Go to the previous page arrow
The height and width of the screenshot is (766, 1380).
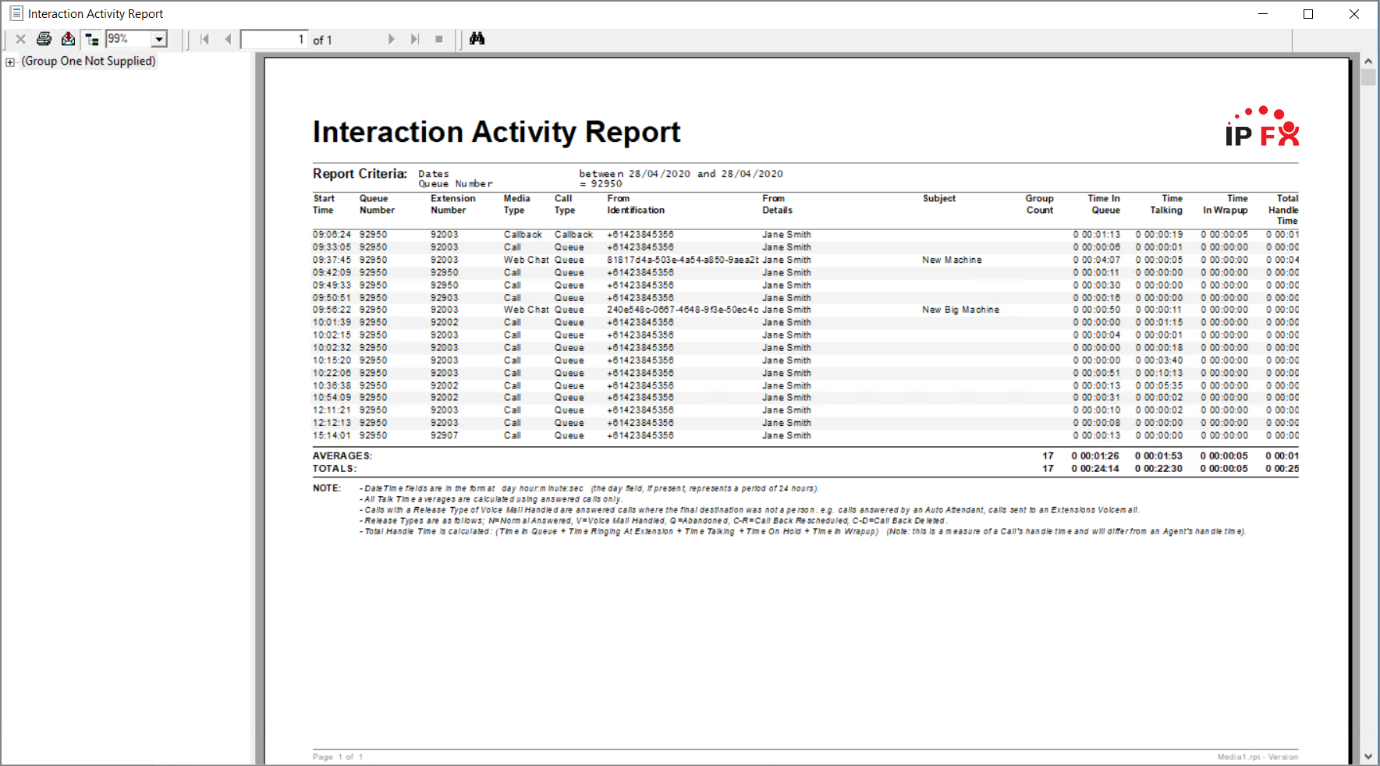point(228,39)
